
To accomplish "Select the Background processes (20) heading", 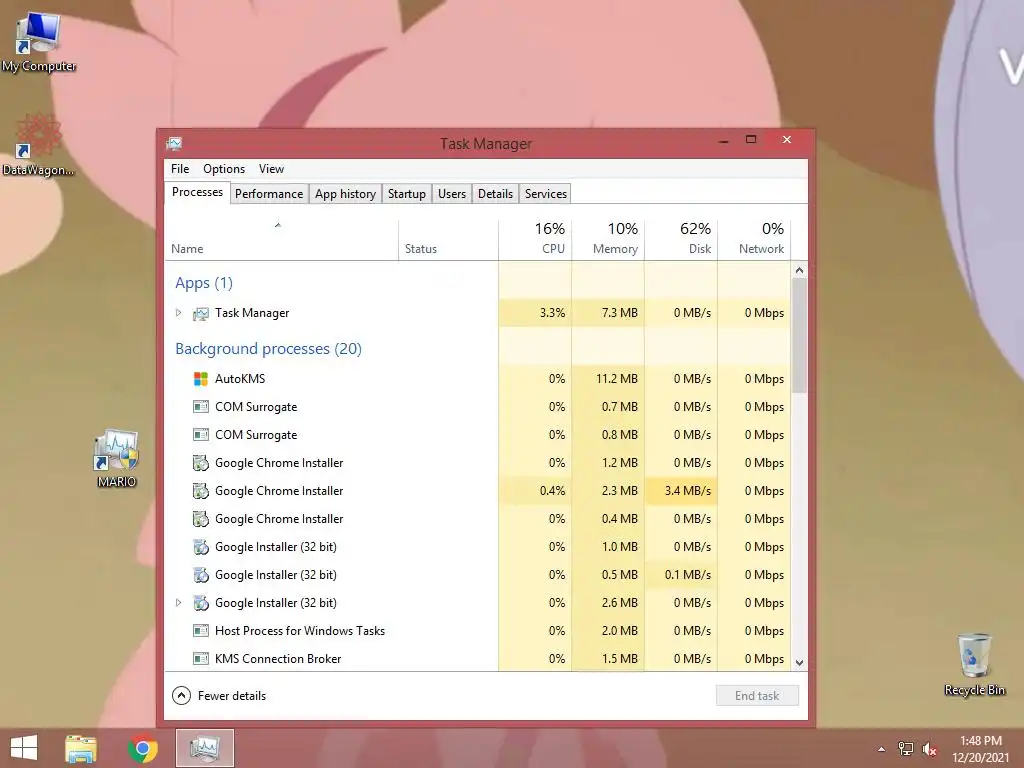I will tap(268, 349).
